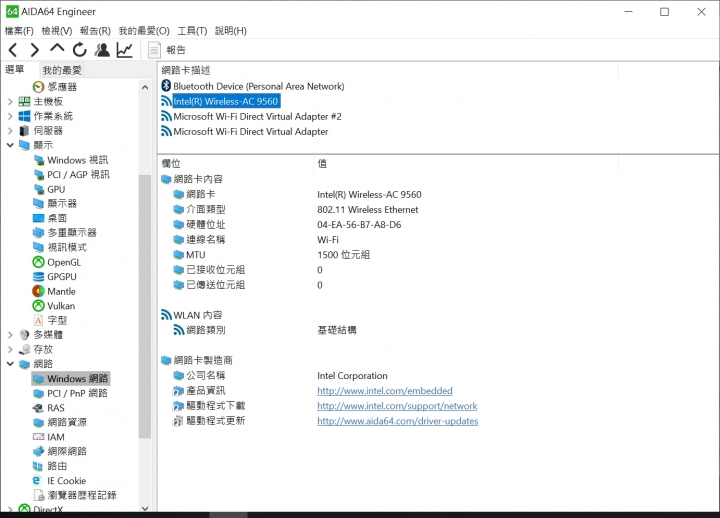
Task: Select 多重顯示器 in the tree
Action: 72,232
